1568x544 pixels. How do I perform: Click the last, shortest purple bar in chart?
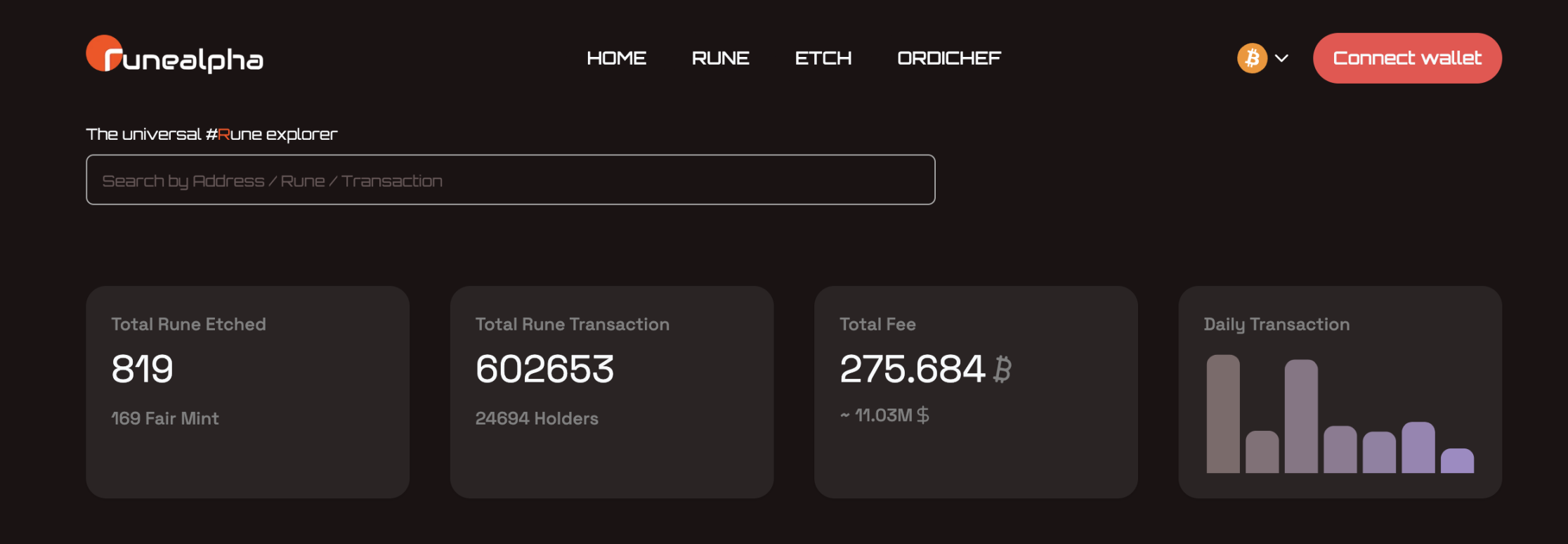[x=1457, y=461]
